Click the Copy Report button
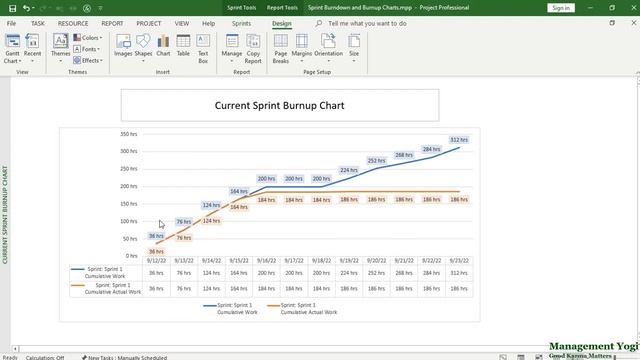The width and height of the screenshot is (640, 360). [x=253, y=49]
